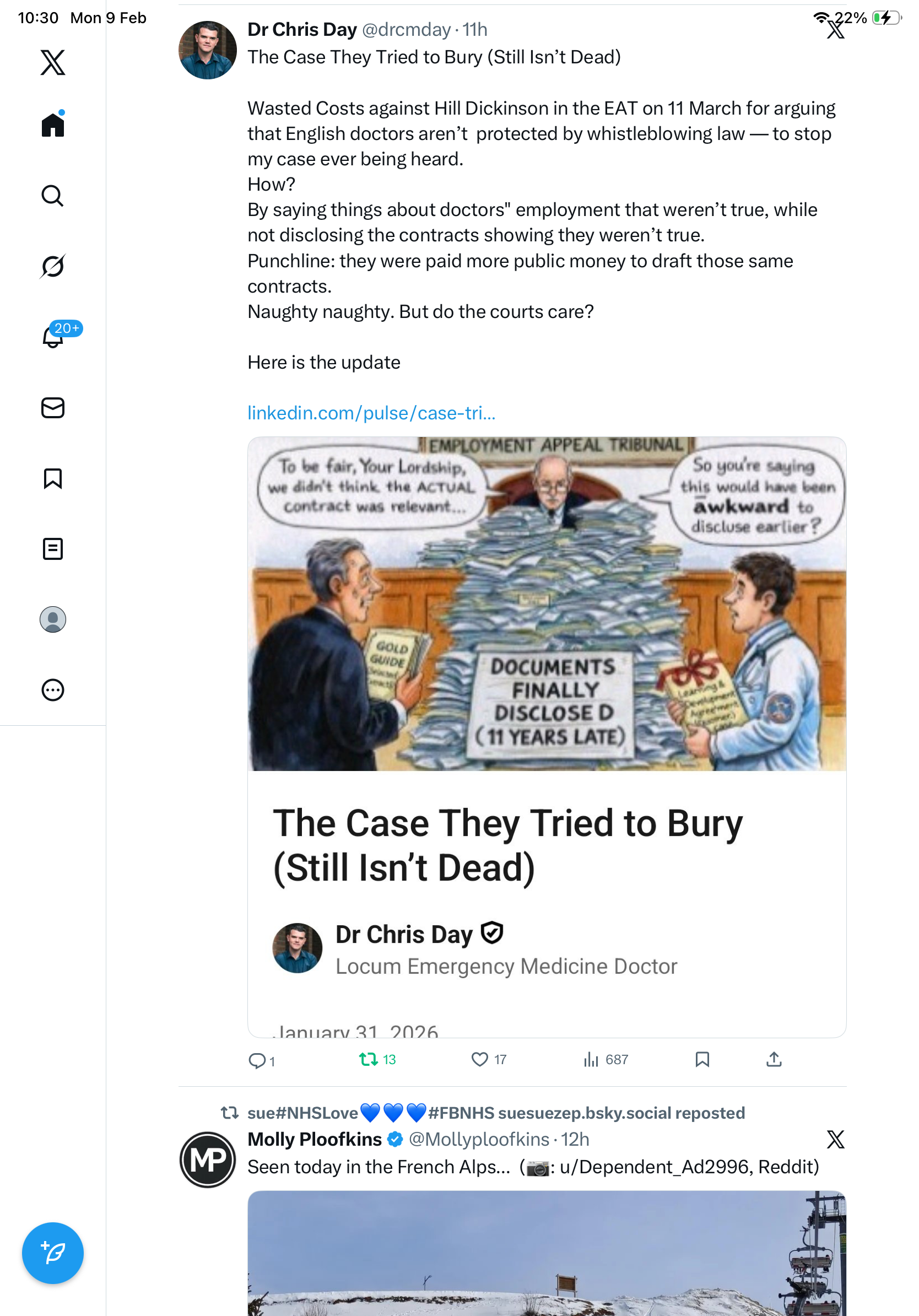Open the Lists icon in sidebar
919x1316 pixels.
pyautogui.click(x=53, y=548)
